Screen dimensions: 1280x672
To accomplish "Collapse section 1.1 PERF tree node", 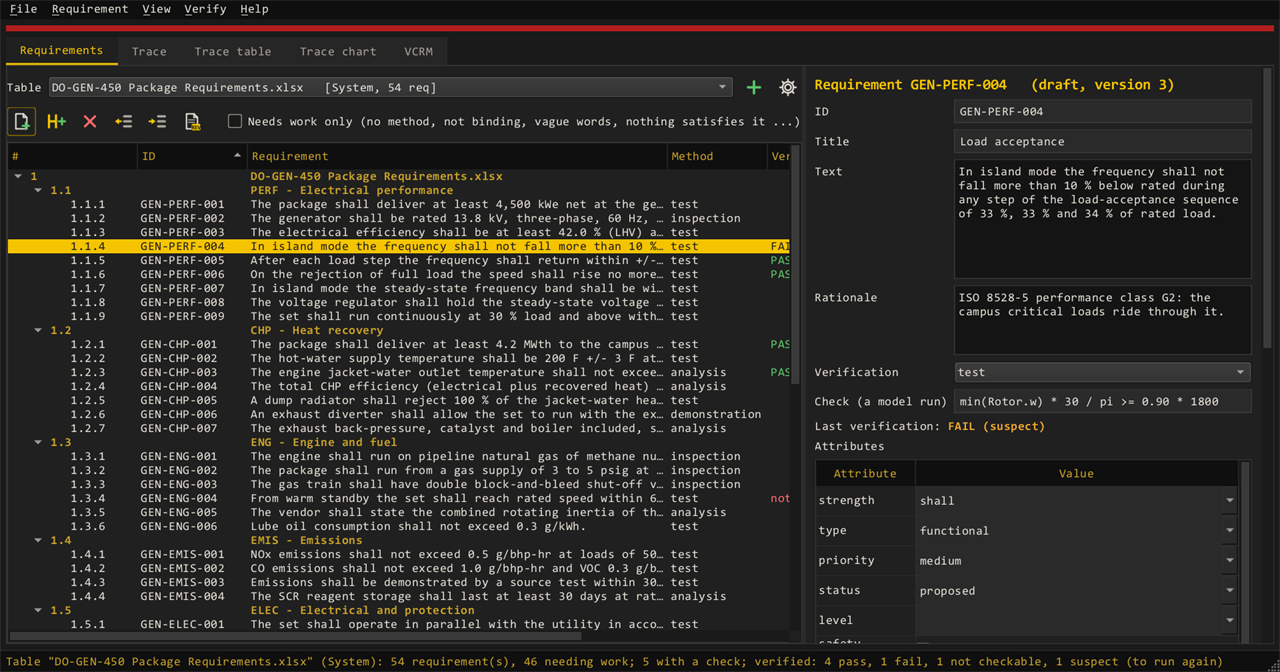I will [39, 190].
